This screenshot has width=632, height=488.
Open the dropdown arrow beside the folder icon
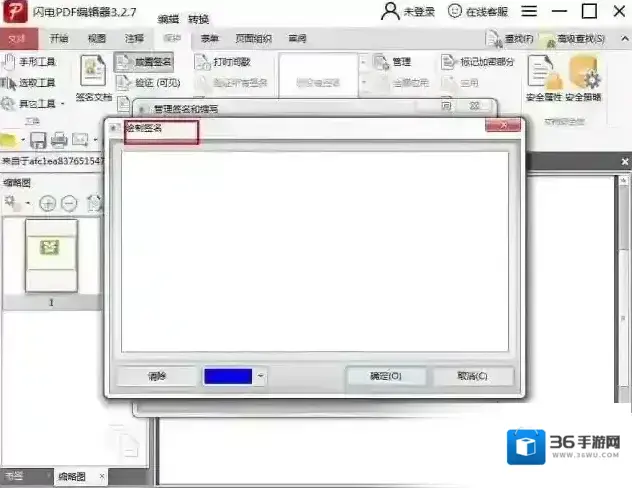[x=23, y=140]
